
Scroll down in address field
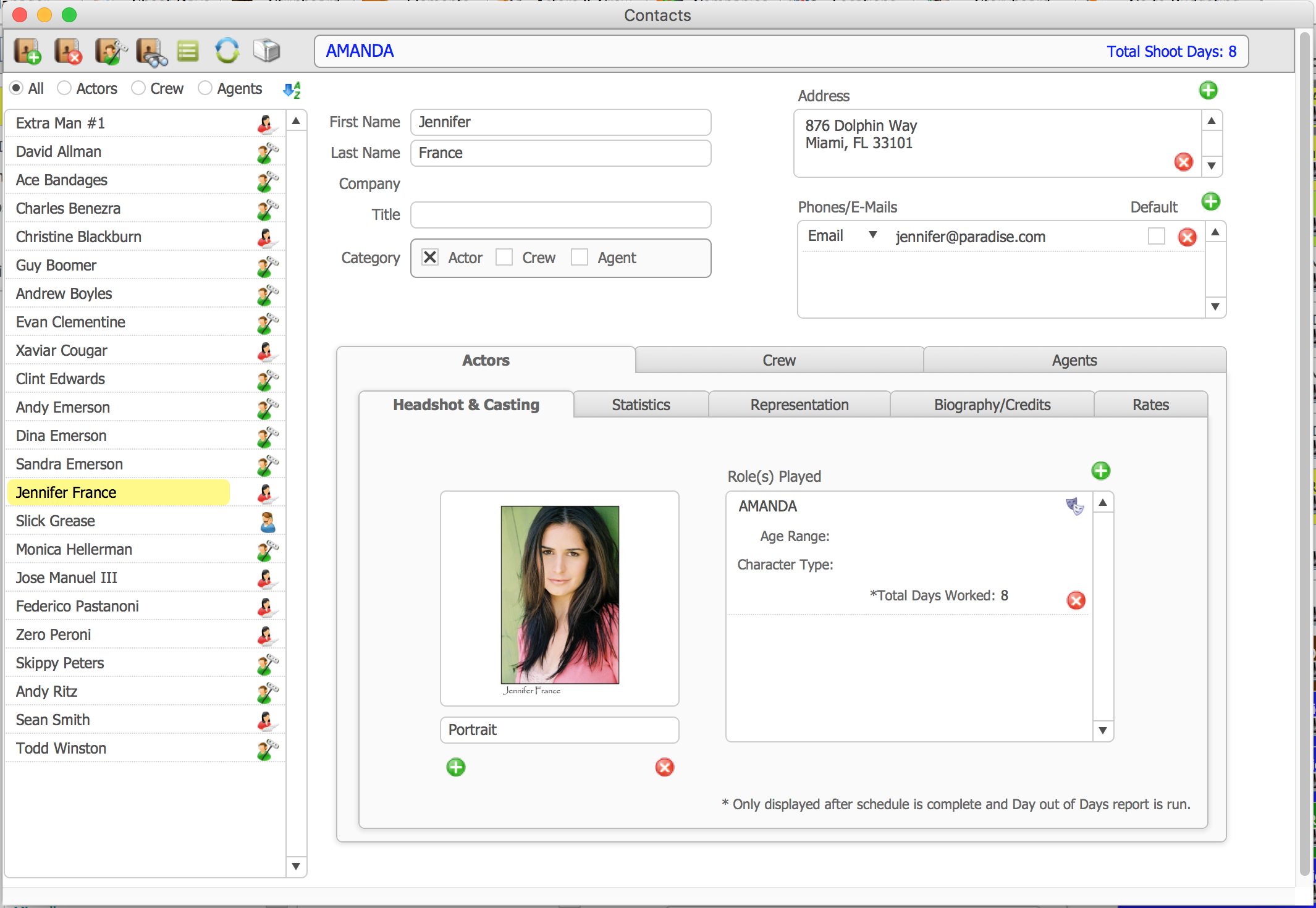(x=1216, y=164)
